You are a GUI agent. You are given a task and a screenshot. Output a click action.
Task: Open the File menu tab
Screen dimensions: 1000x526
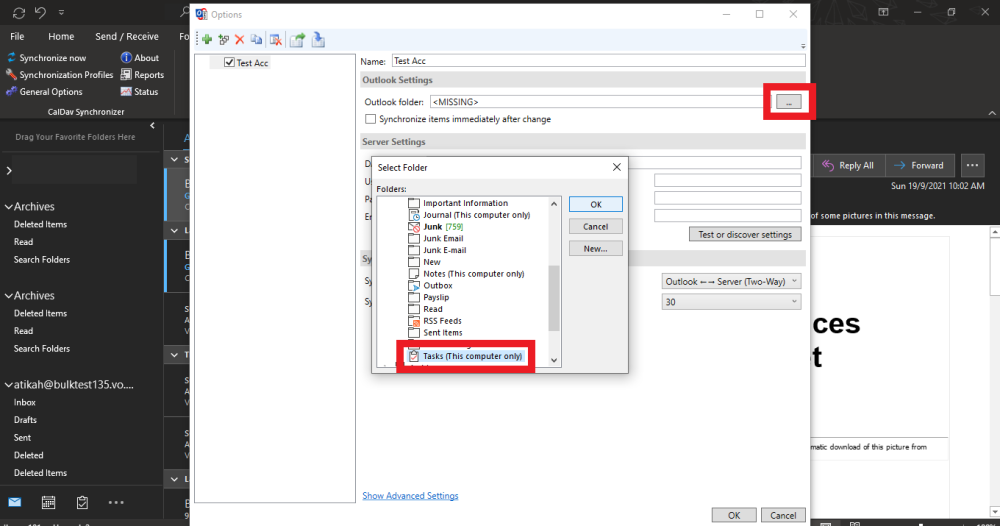[17, 36]
